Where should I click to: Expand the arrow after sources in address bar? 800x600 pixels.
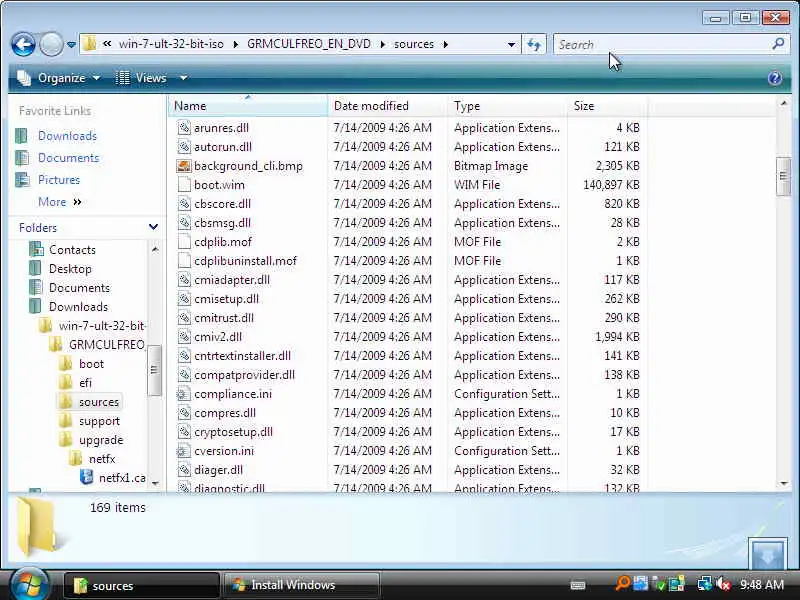[x=446, y=44]
